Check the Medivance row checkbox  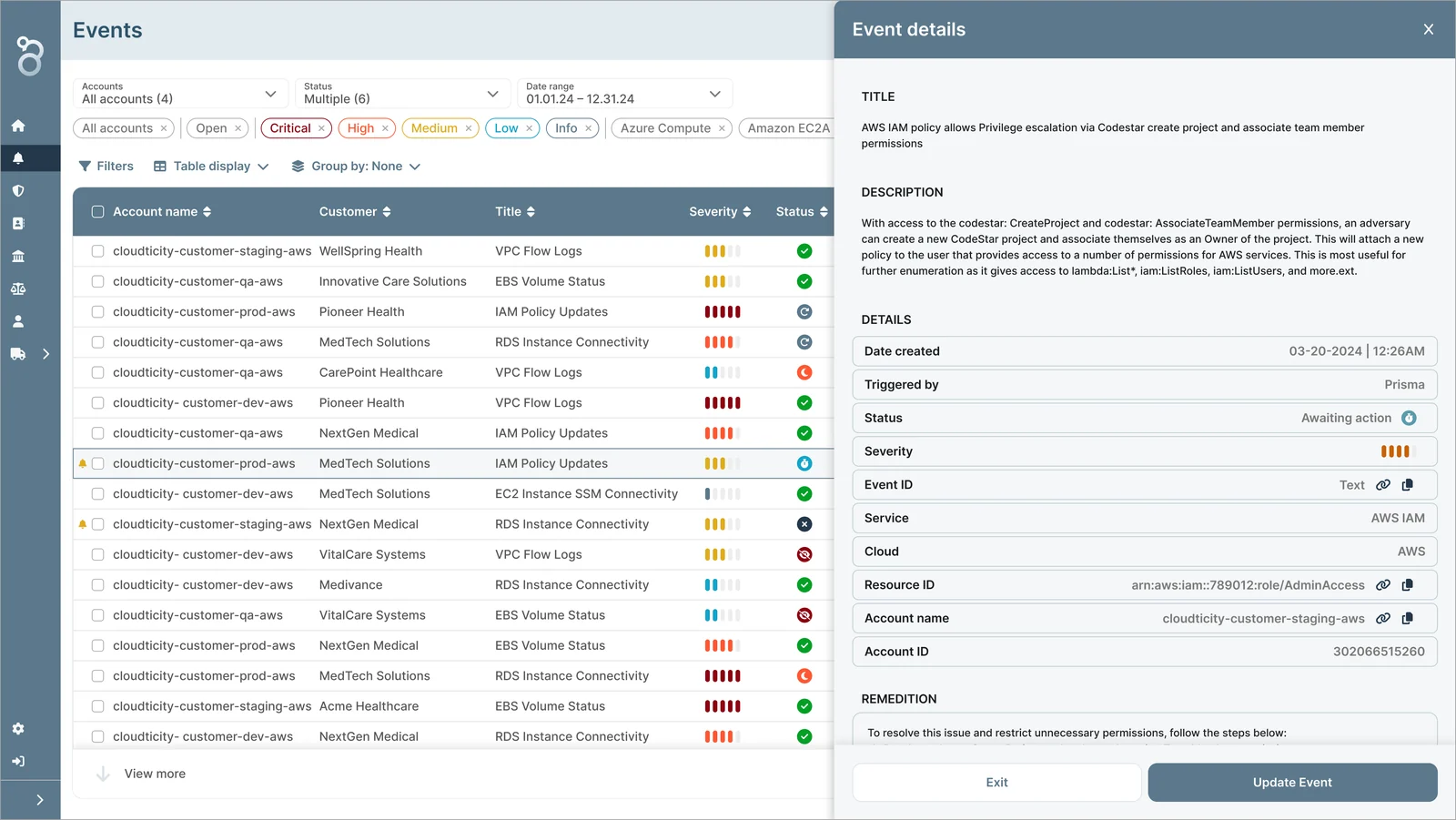[x=97, y=585]
